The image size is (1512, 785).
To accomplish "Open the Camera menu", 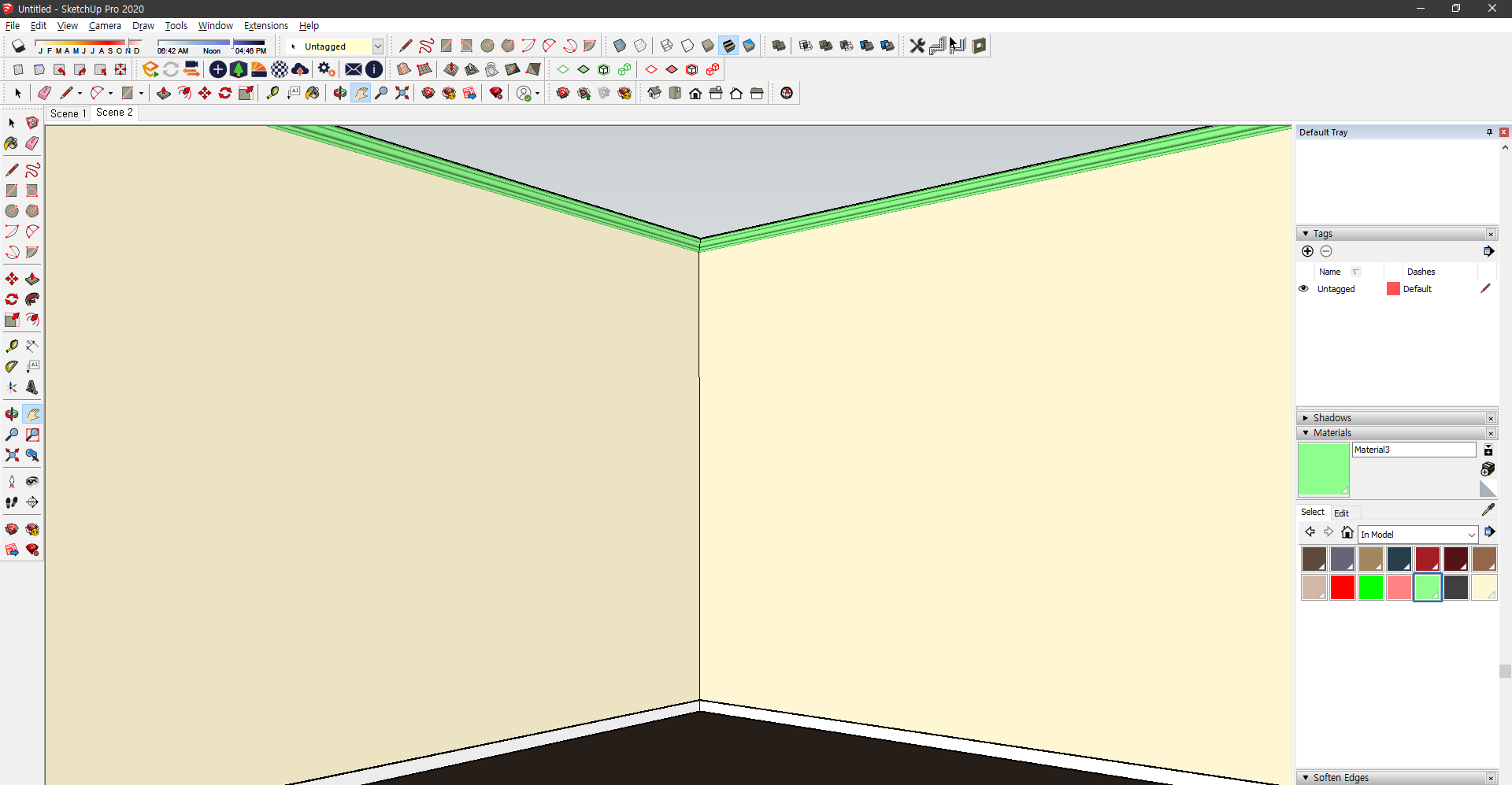I will pyautogui.click(x=105, y=26).
